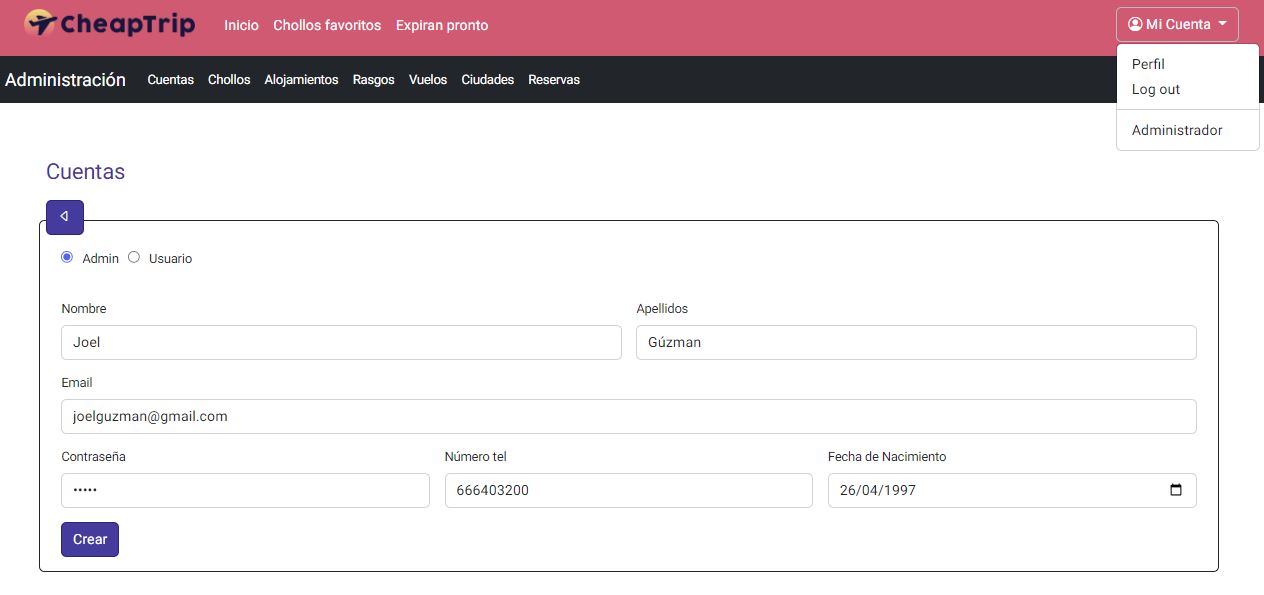Click inside the Contraseña password field
This screenshot has width=1264, height=595.
point(245,490)
